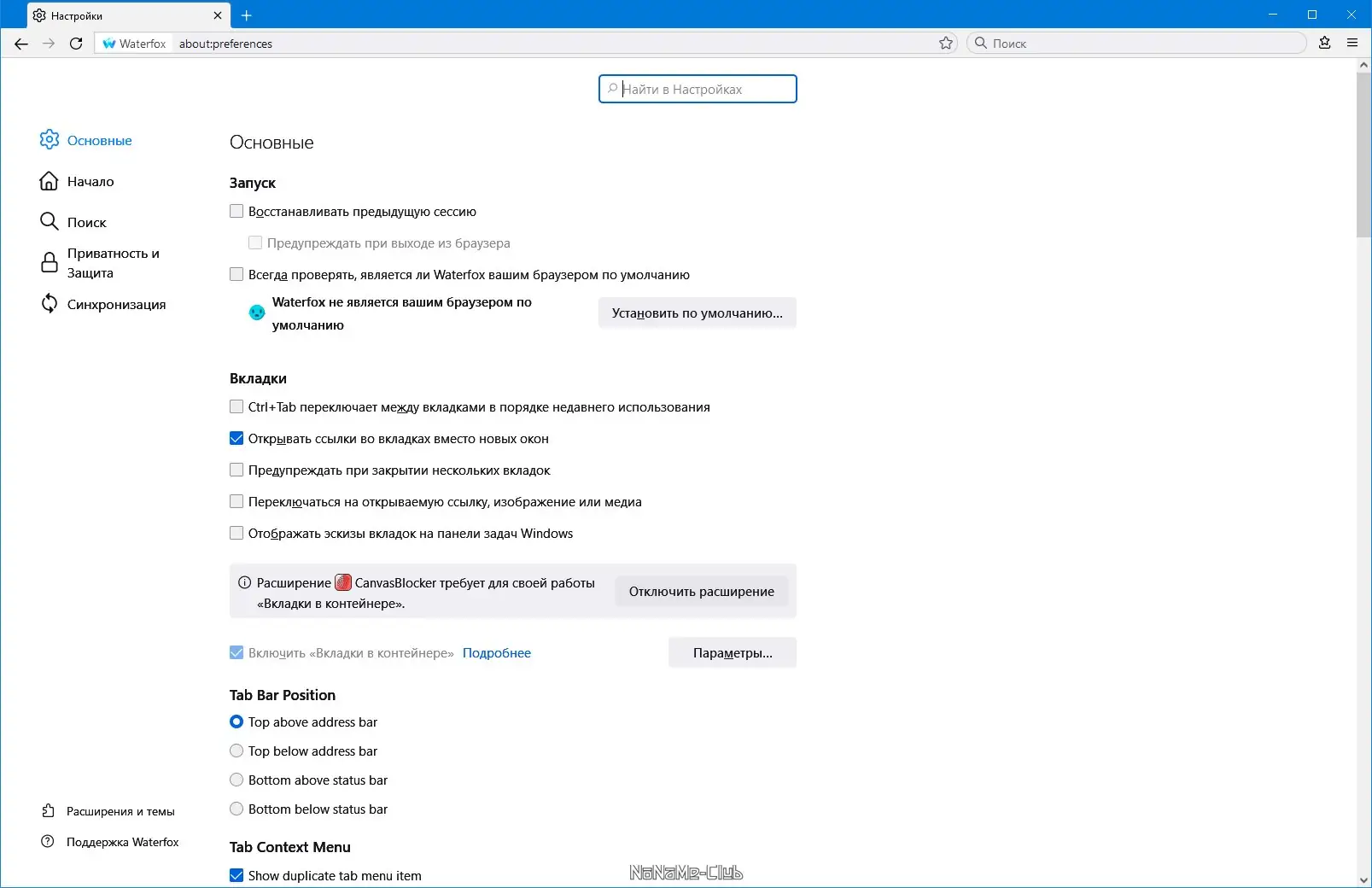
Task: Uncheck Открывать ссылки во вкладках checkbox
Action: click(x=236, y=438)
